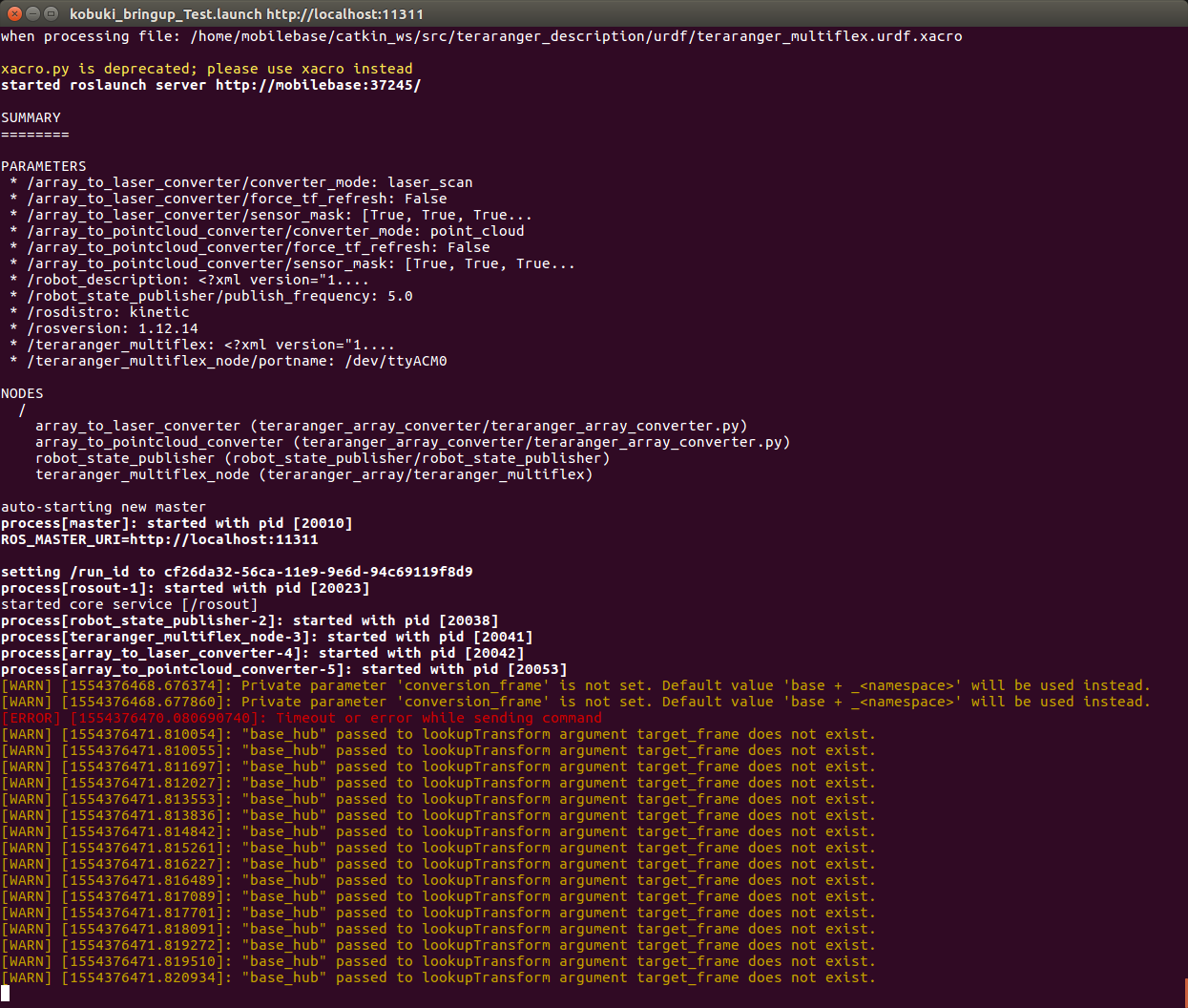Click the array_to_pointcloud_converter node entry
The height and width of the screenshot is (1008, 1188).
click(413, 442)
